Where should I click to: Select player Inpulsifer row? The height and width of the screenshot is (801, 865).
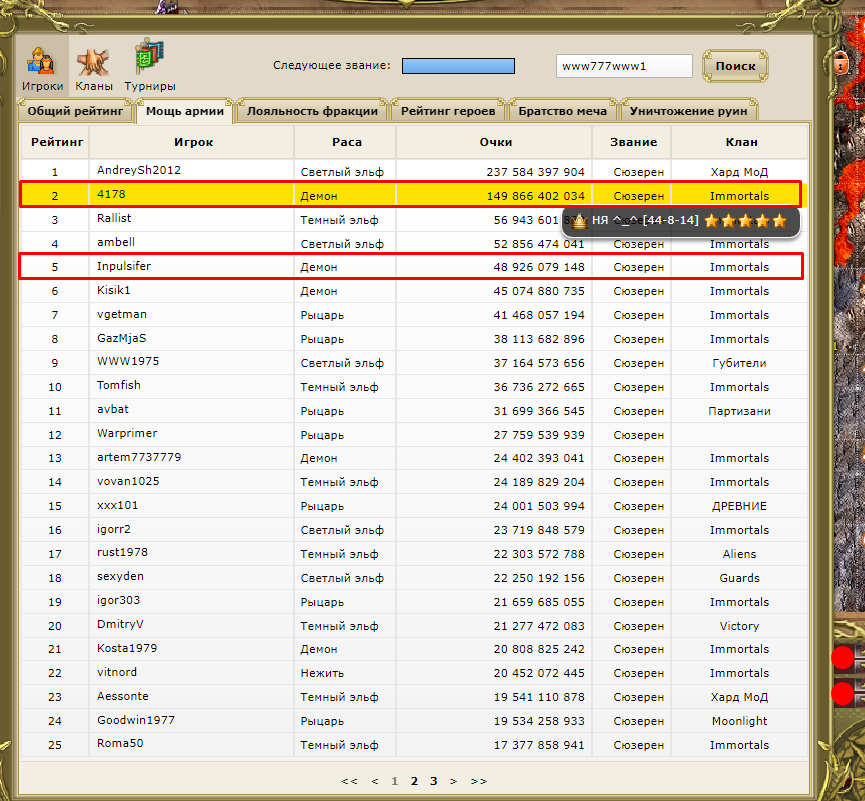coord(411,267)
